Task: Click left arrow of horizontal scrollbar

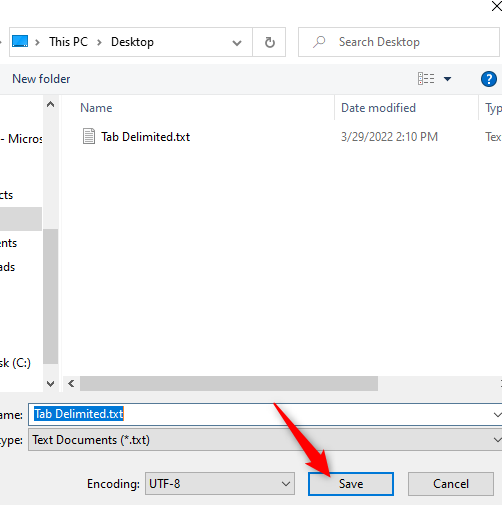Action: (71, 384)
